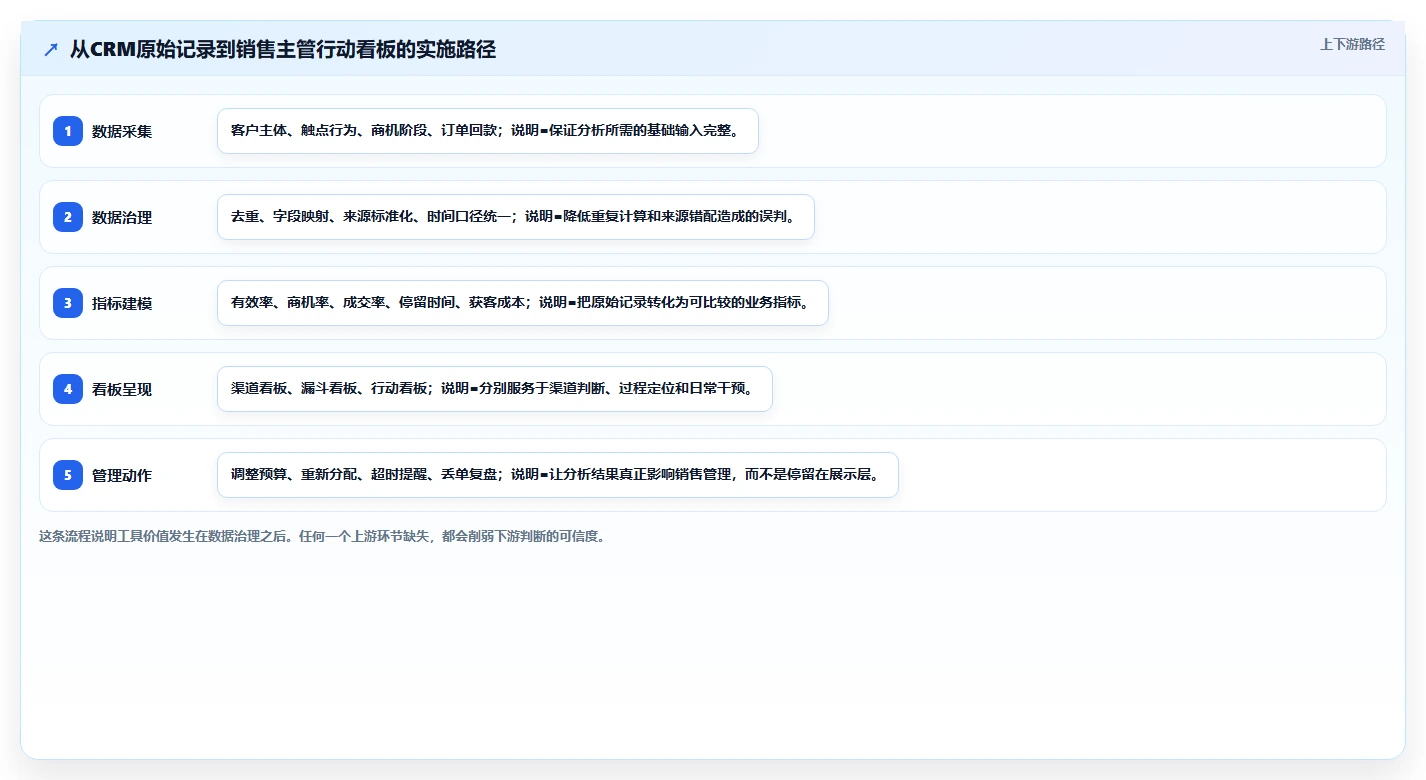Select the 看板呈现 step label
The image size is (1426, 780).
click(x=122, y=389)
